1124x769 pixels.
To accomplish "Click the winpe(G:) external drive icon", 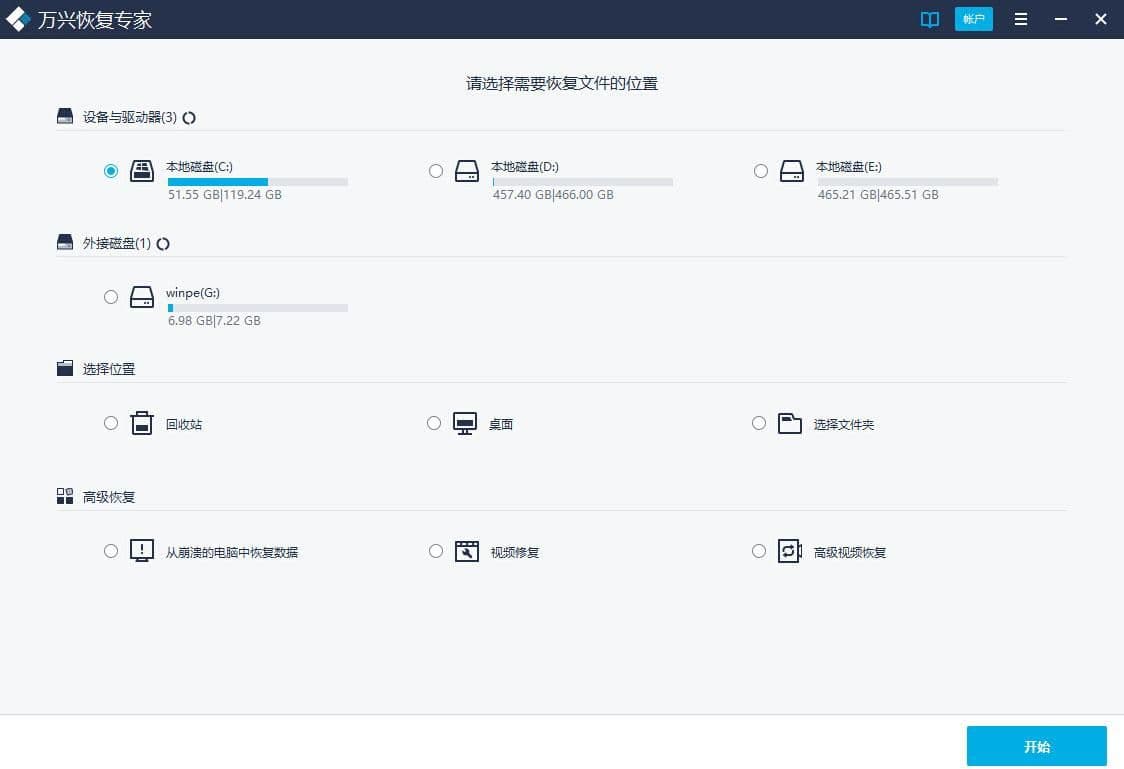I will tap(141, 296).
